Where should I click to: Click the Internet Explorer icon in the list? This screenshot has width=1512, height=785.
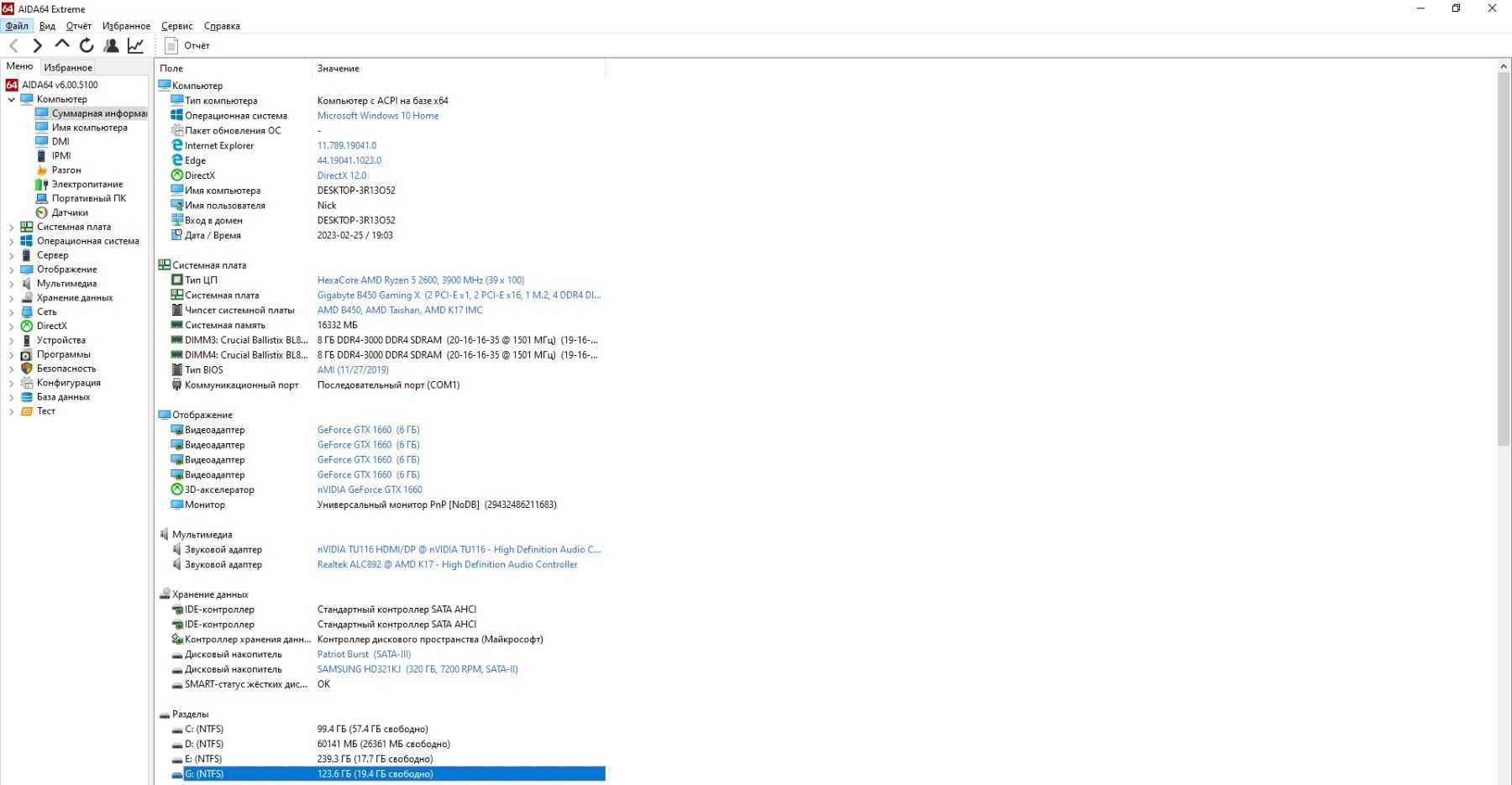tap(177, 145)
